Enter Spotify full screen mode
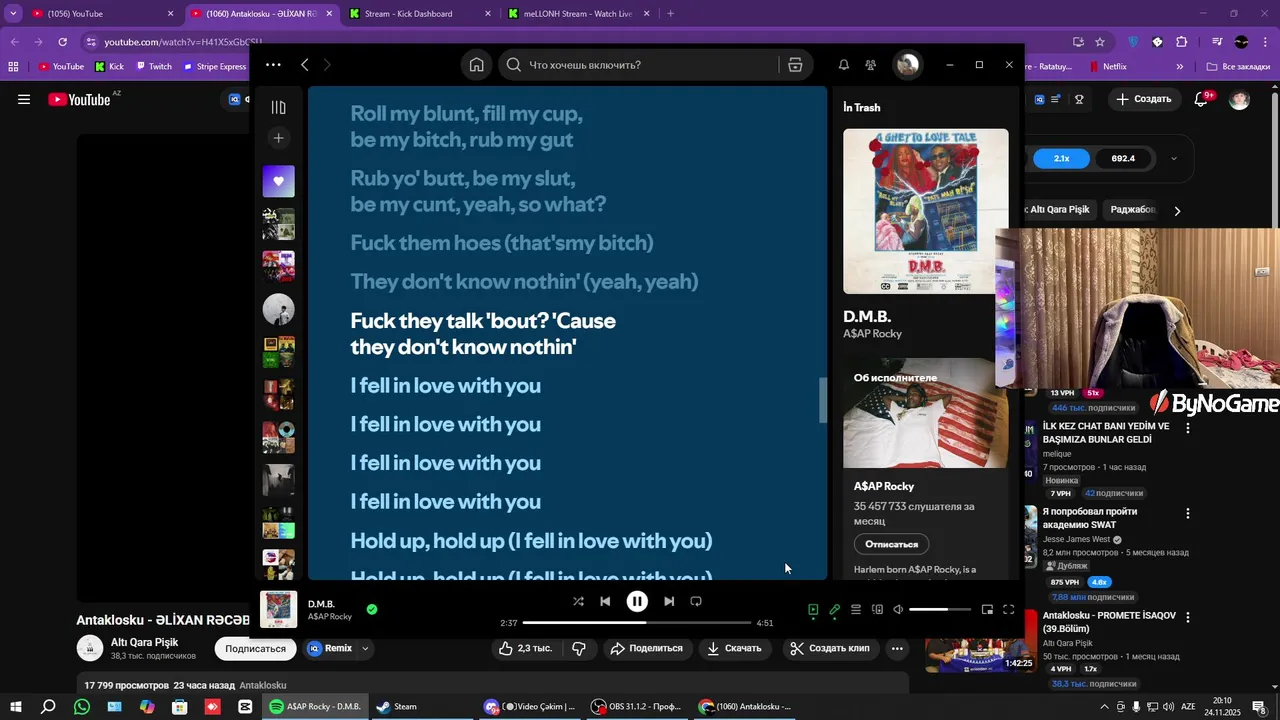The height and width of the screenshot is (720, 1280). pyautogui.click(x=1008, y=609)
